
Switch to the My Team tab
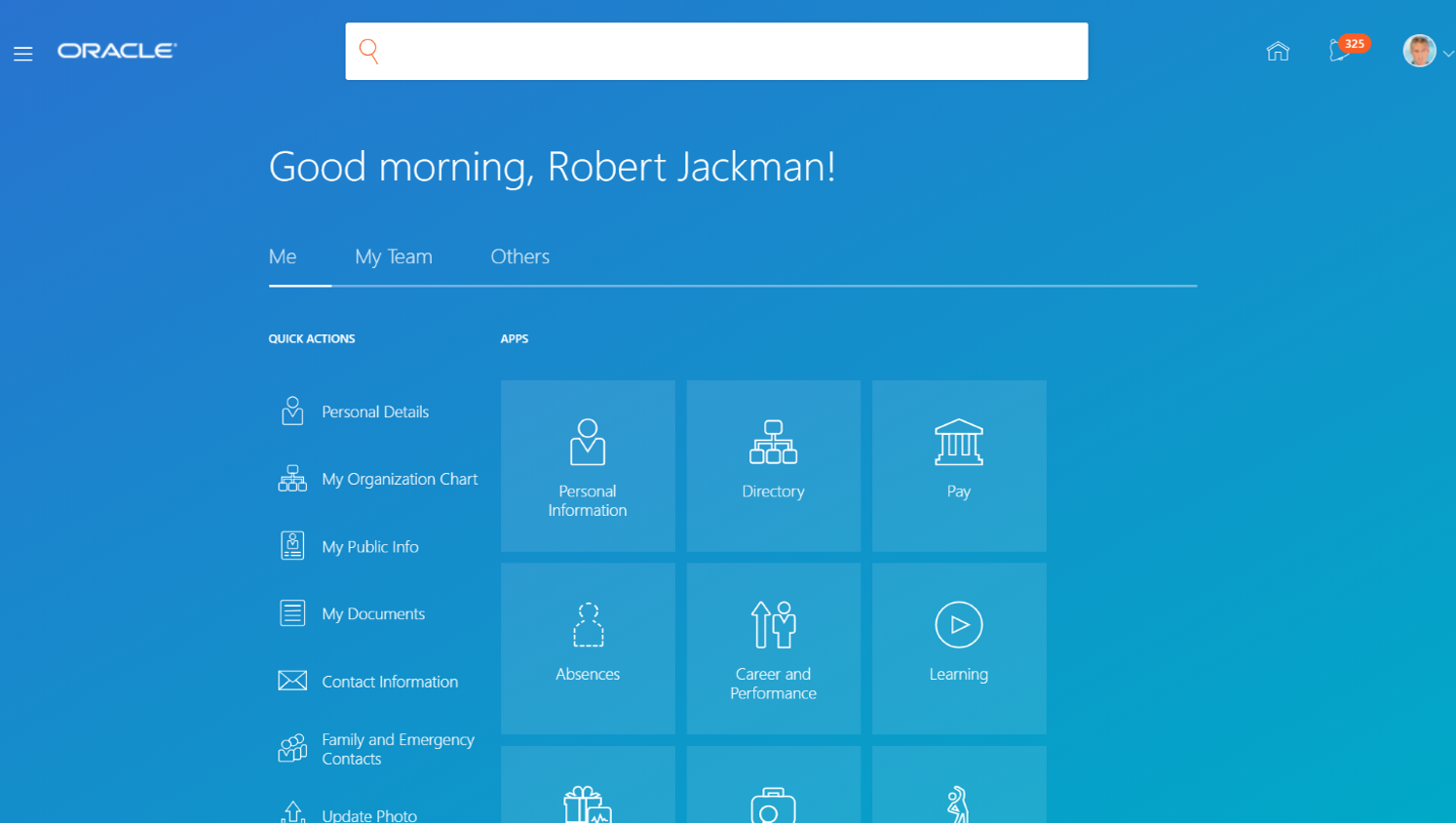393,256
